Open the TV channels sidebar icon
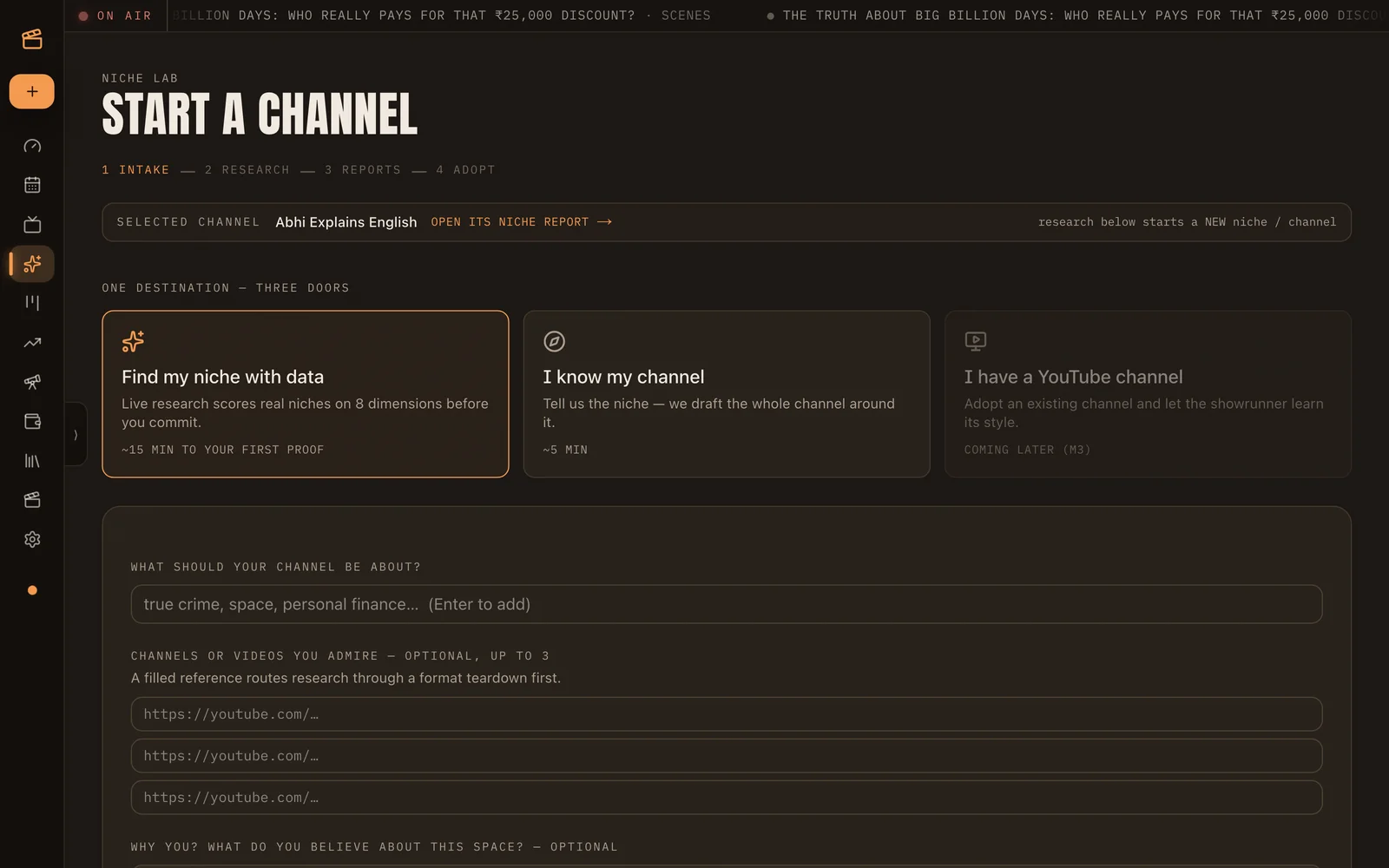The height and width of the screenshot is (868, 1389). [32, 225]
